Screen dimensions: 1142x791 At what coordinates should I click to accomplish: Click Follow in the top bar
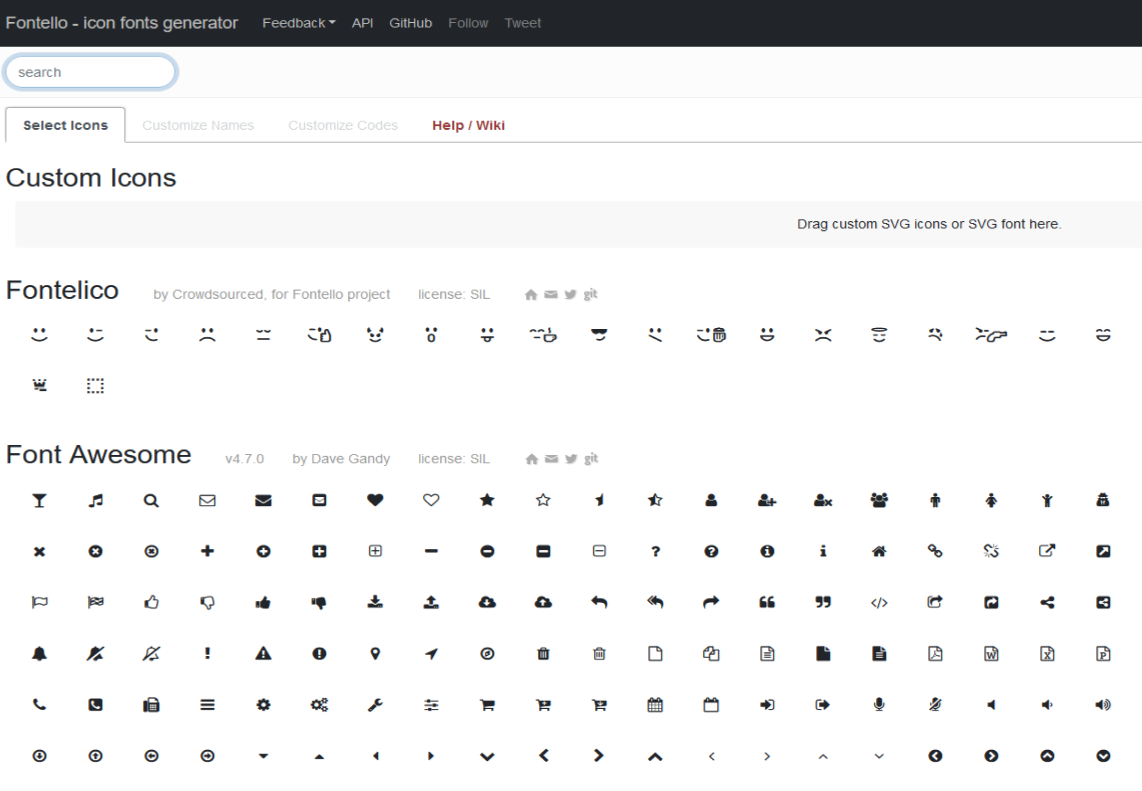[x=468, y=23]
